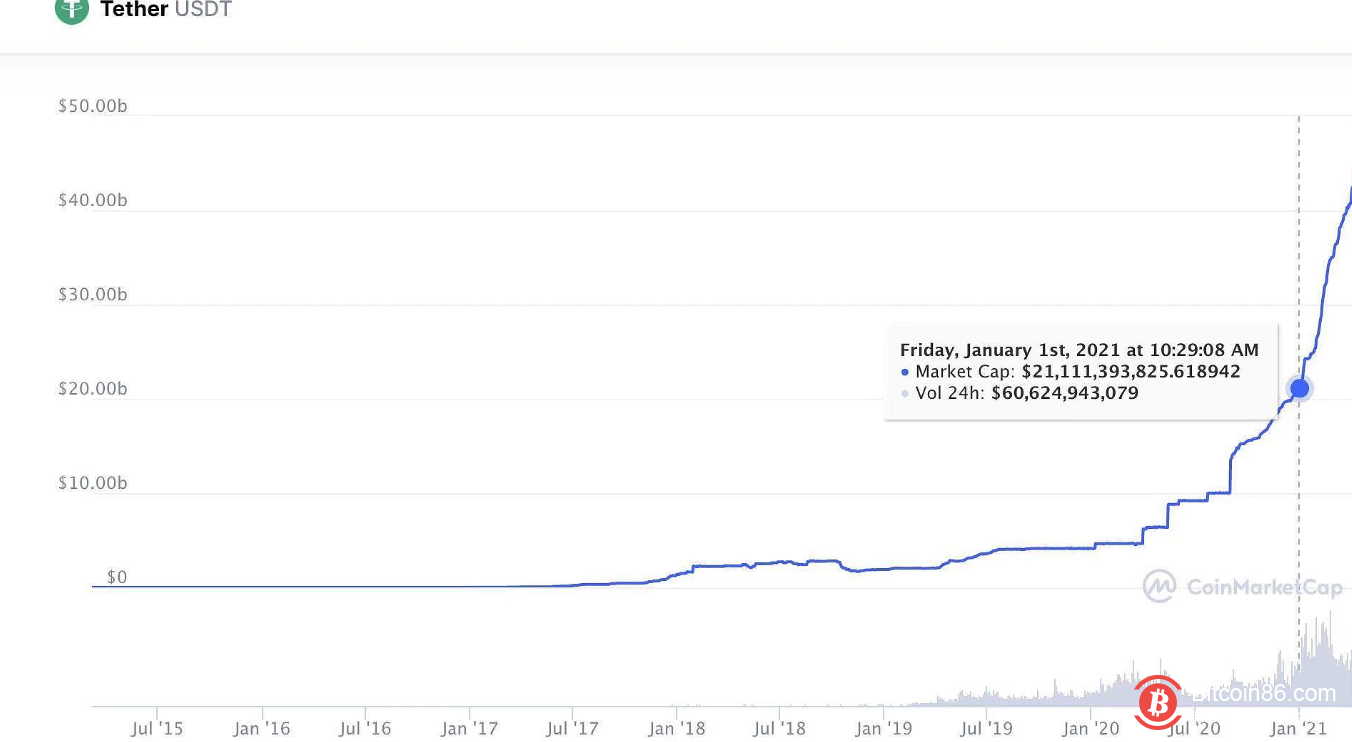Select the Jan '18 label on the time axis
1352x742 pixels.
point(675,728)
